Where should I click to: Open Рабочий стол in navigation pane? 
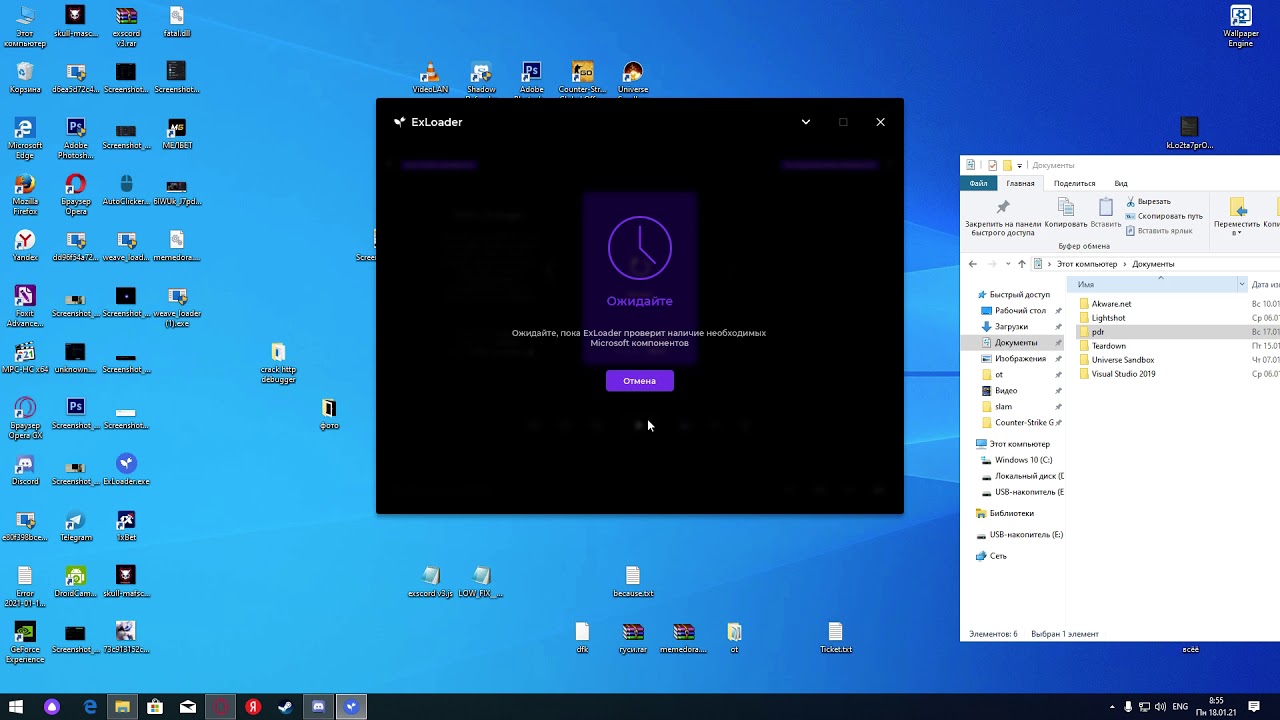[x=1013, y=311]
